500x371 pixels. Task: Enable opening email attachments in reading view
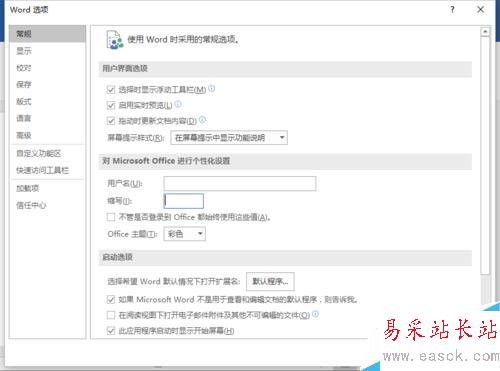point(111,315)
